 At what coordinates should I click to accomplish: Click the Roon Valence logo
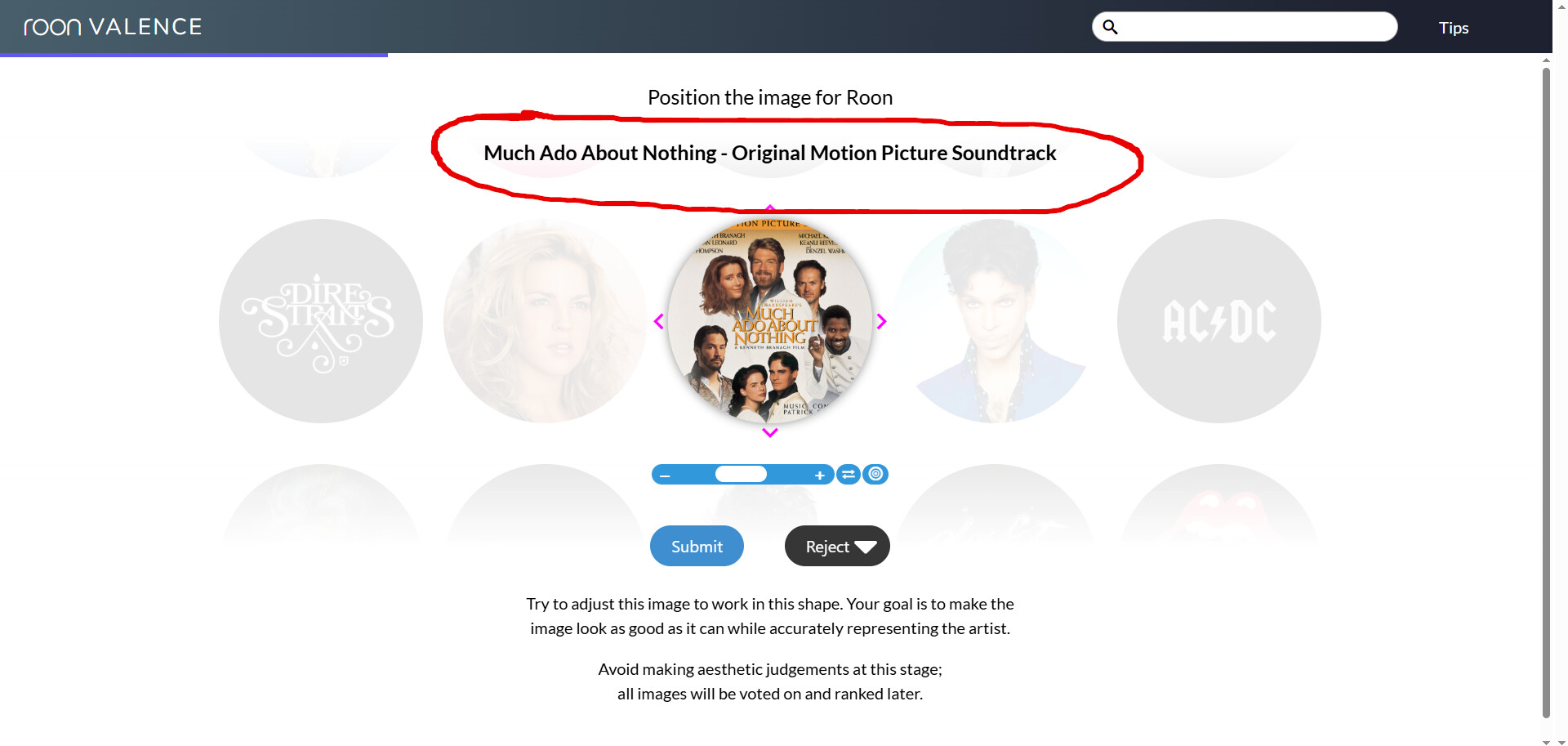coord(113,27)
